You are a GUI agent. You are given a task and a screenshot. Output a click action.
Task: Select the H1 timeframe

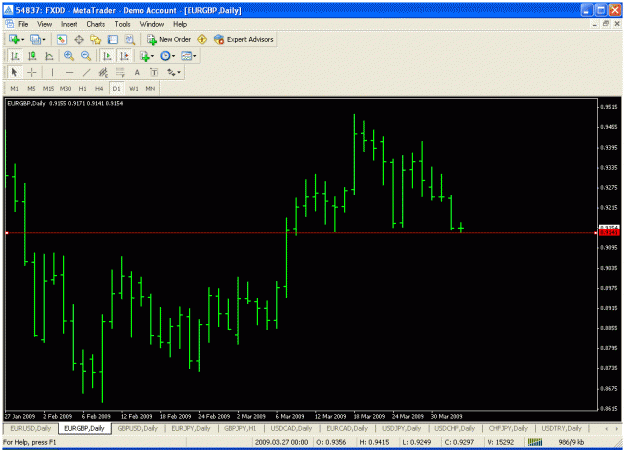tap(83, 88)
